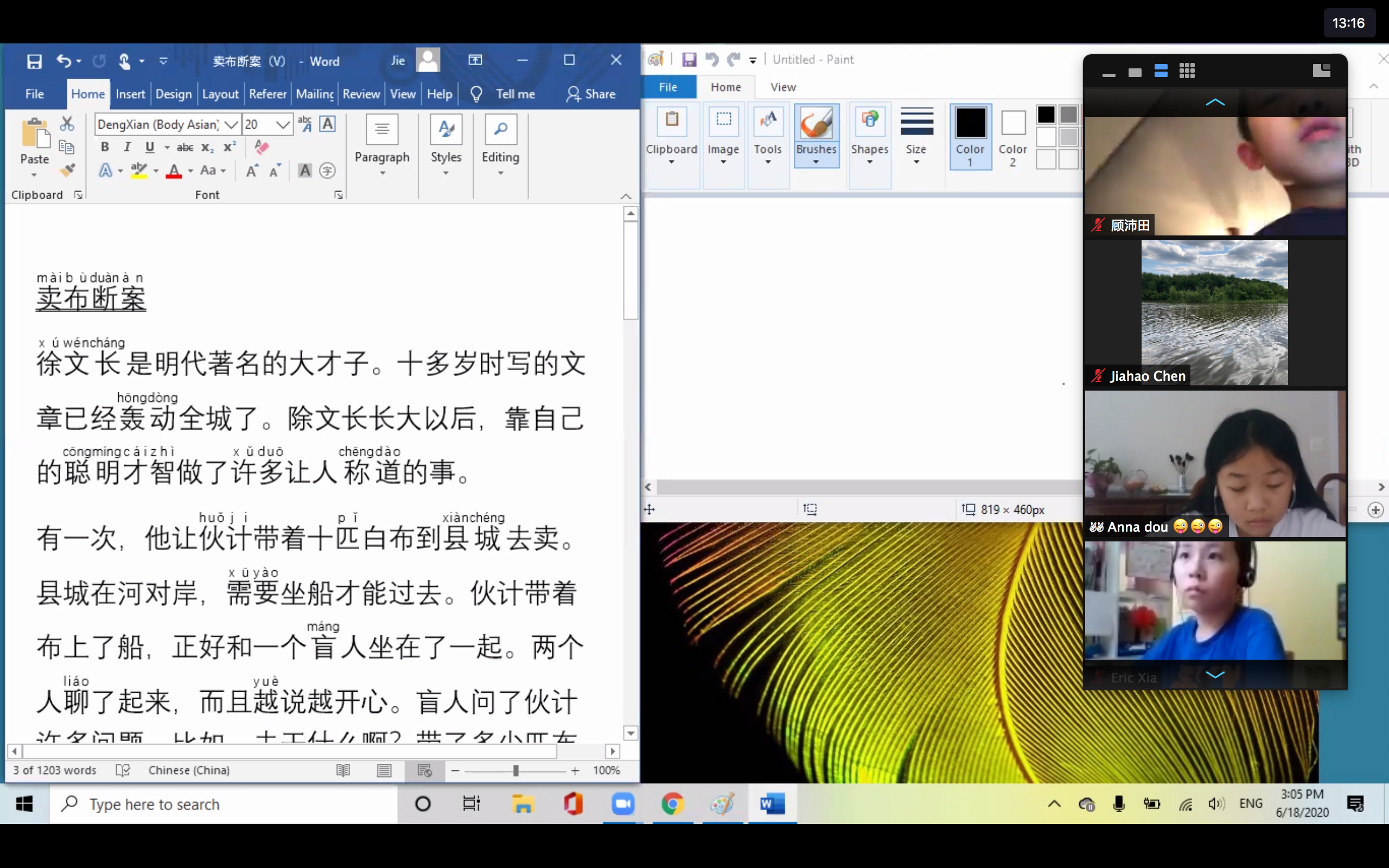Toggle strikethrough formatting
This screenshot has width=1389, height=868.
point(185,148)
